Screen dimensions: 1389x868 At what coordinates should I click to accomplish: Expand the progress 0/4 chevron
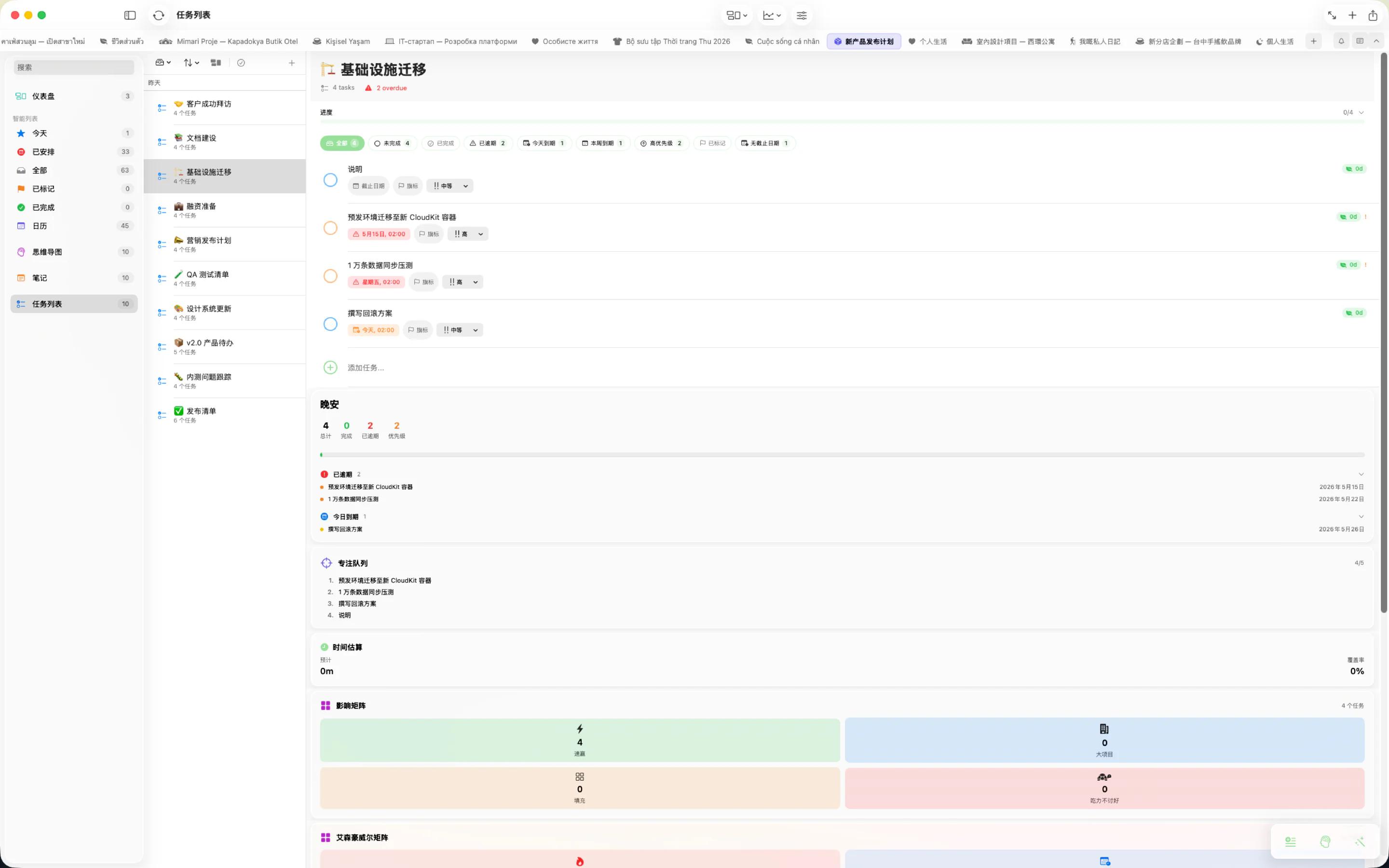(1361, 112)
